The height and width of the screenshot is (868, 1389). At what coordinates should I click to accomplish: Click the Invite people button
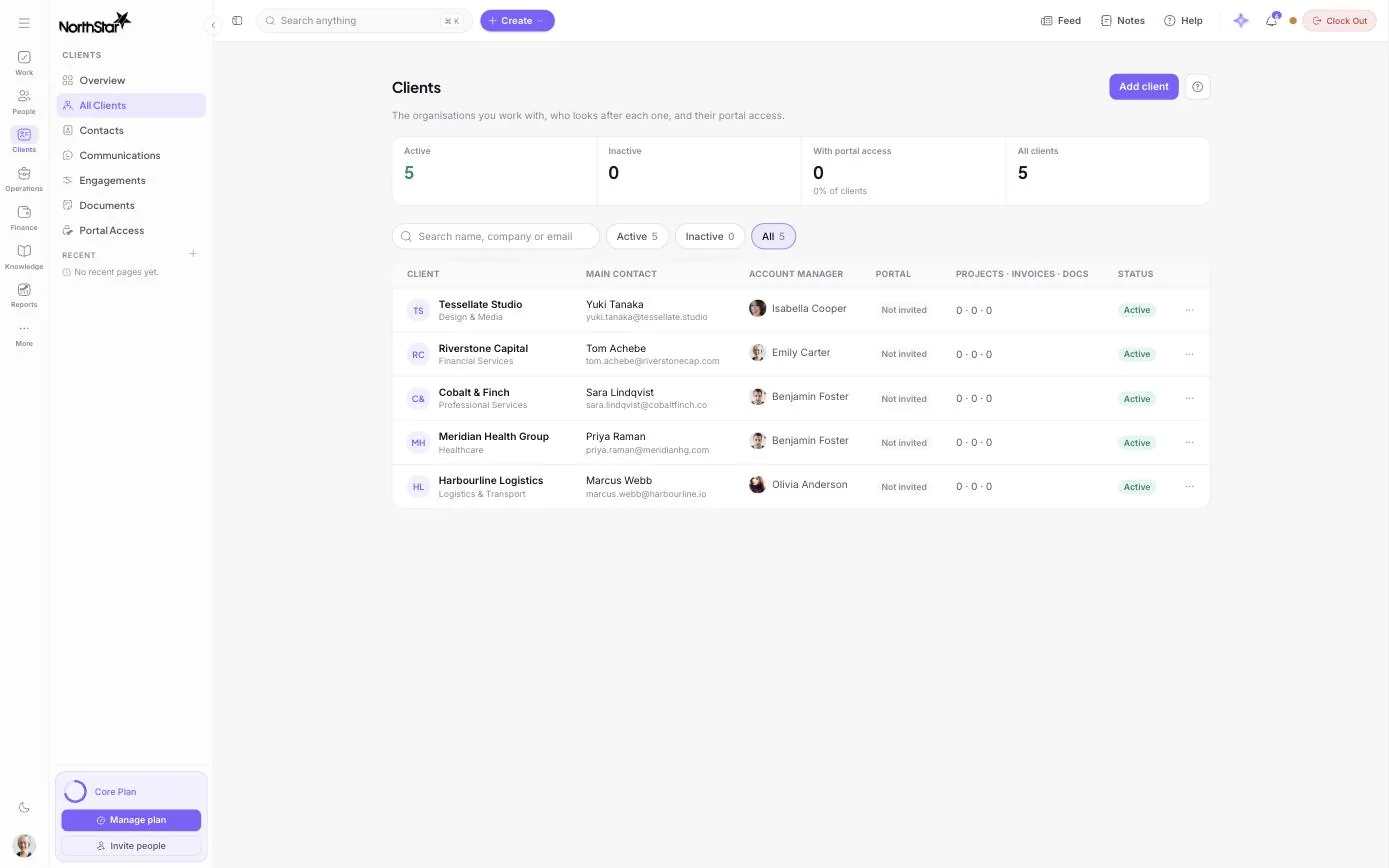tap(131, 846)
